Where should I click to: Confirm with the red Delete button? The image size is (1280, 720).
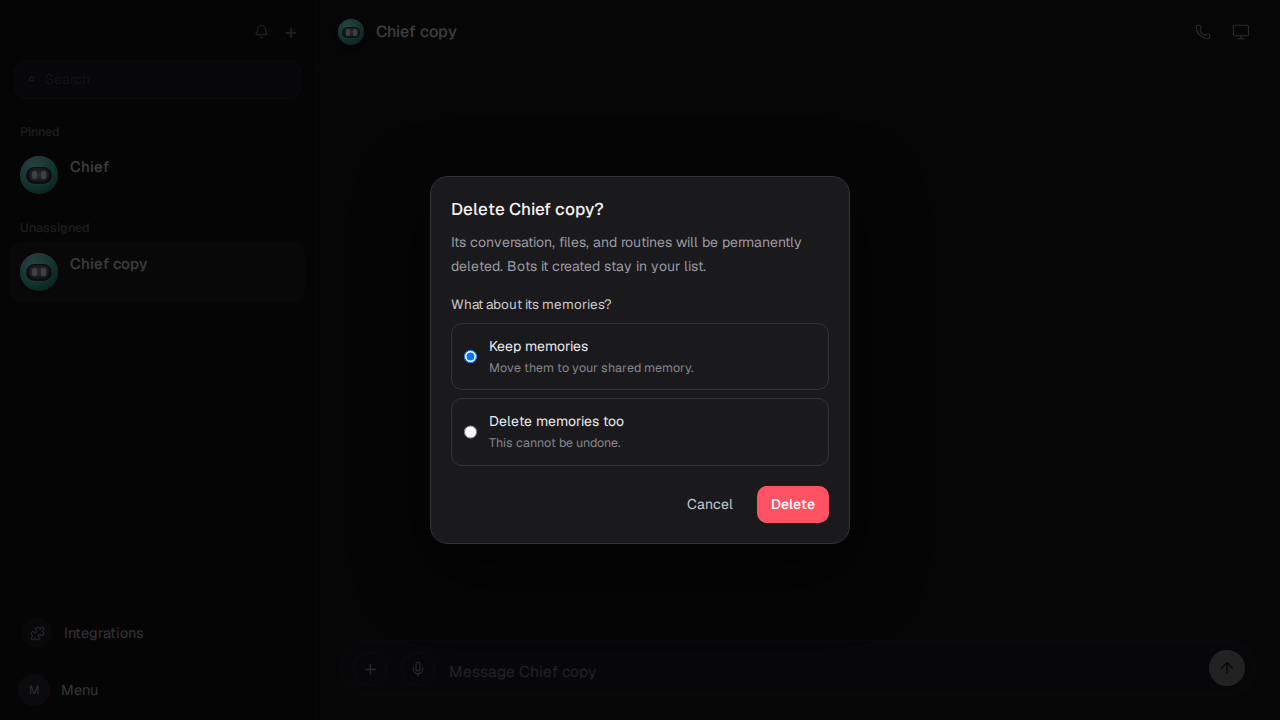pos(793,504)
